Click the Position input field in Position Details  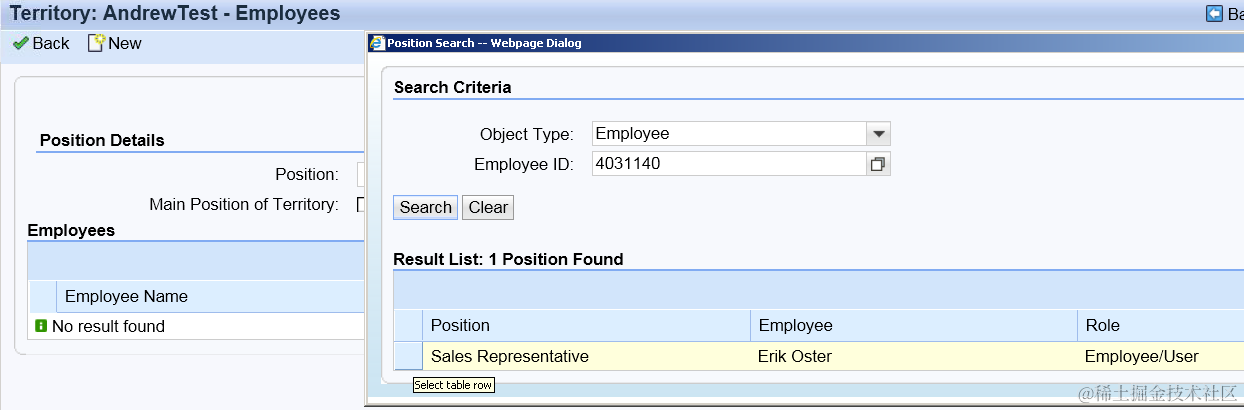coord(361,174)
